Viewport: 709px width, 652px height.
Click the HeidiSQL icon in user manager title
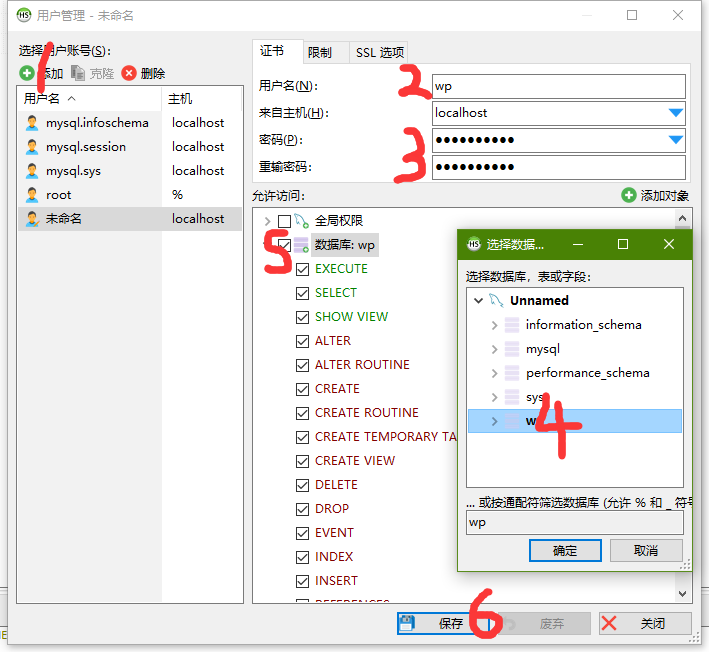tap(24, 15)
